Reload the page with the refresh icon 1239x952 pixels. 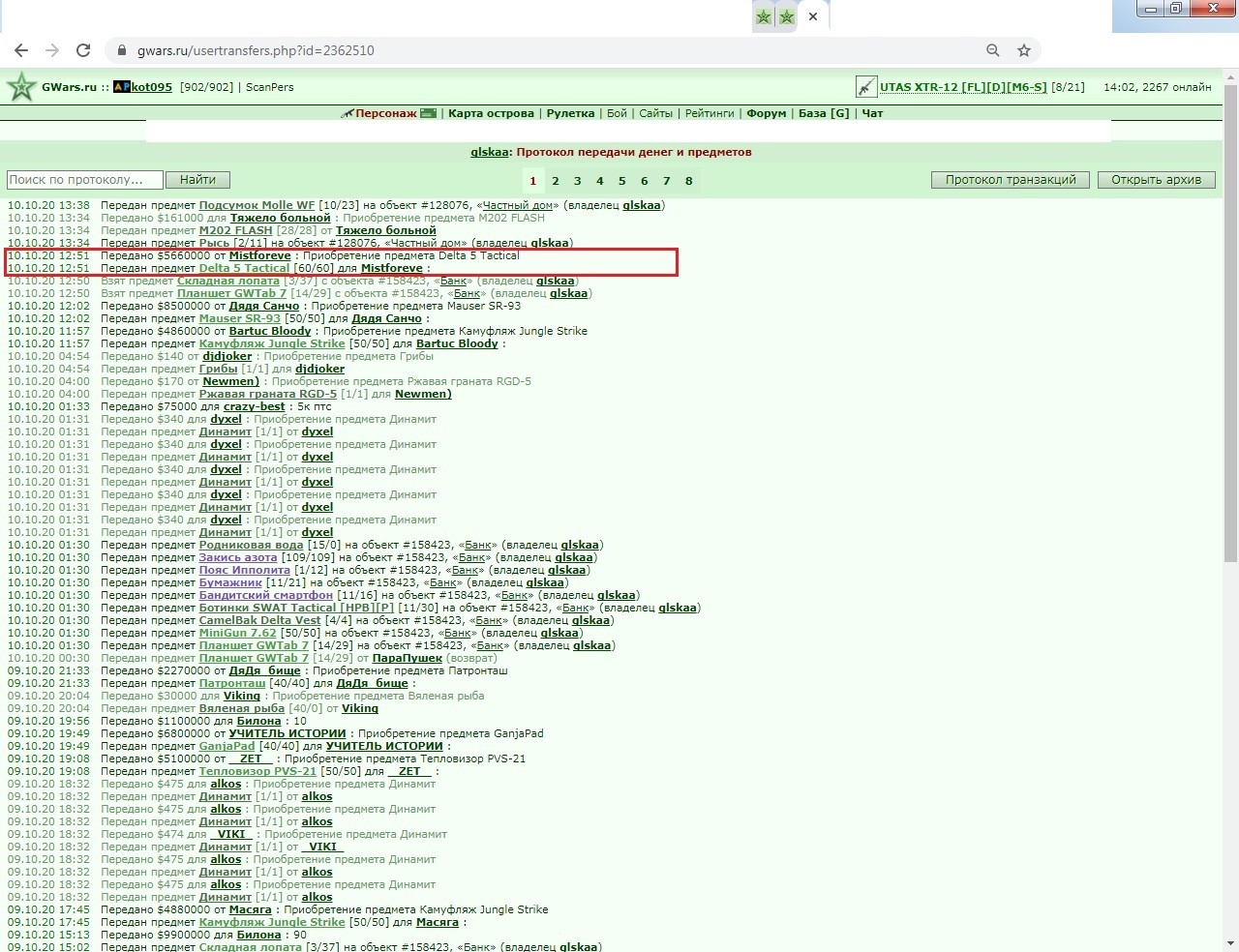point(83,50)
